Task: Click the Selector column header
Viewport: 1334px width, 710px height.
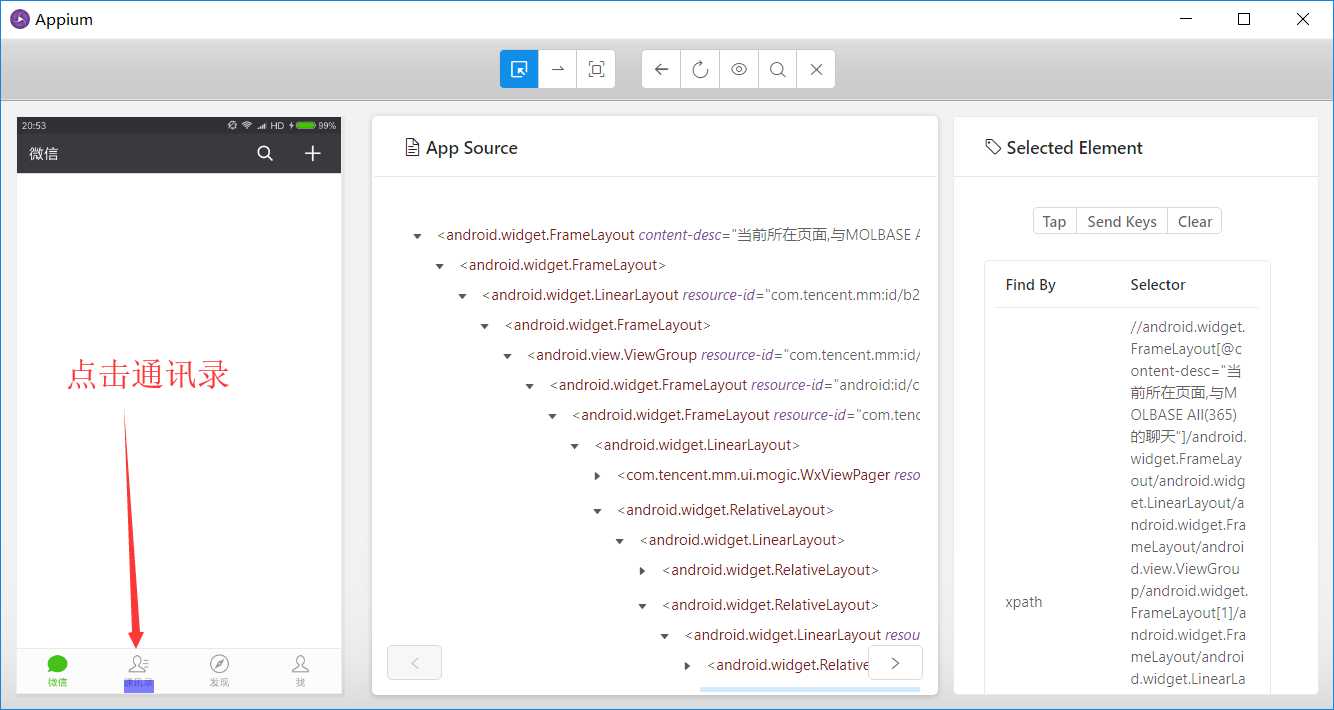Action: point(1158,285)
